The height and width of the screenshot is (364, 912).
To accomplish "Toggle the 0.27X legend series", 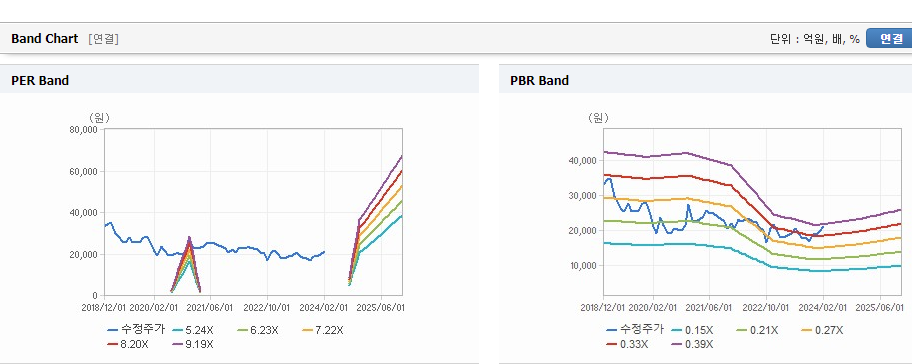I will pyautogui.click(x=822, y=330).
